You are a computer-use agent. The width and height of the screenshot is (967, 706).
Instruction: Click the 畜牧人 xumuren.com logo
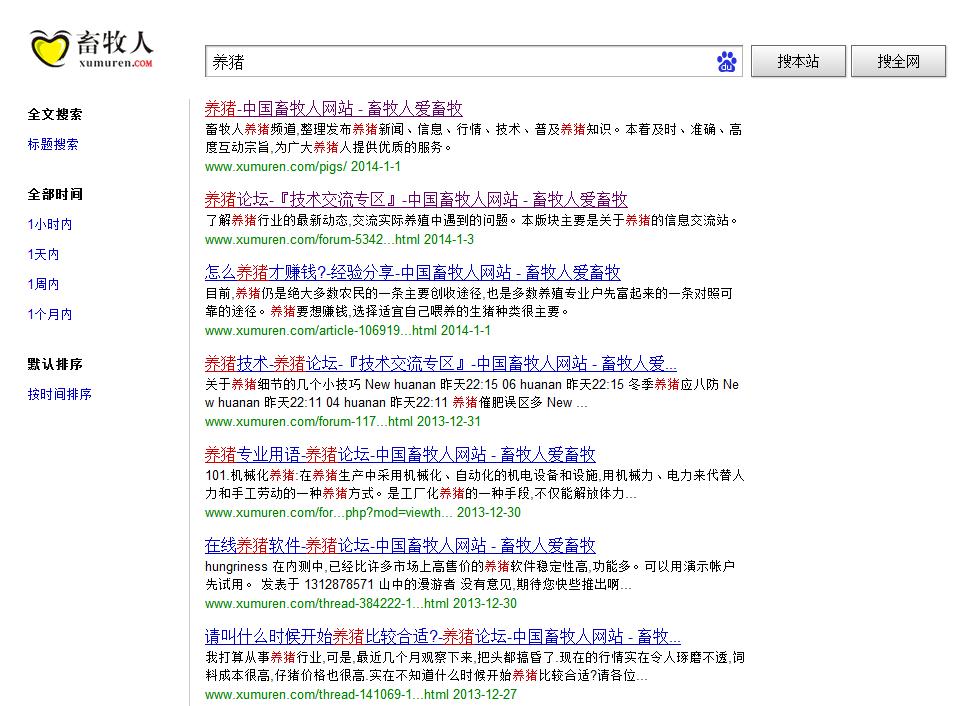click(x=91, y=48)
